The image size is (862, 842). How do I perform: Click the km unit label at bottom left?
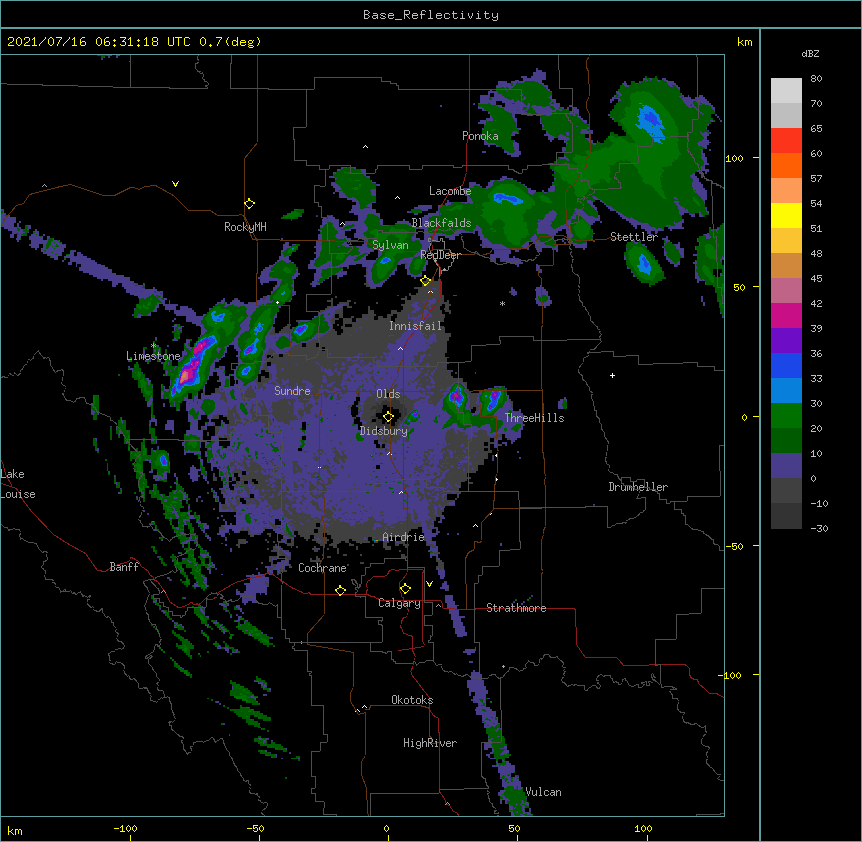point(15,830)
